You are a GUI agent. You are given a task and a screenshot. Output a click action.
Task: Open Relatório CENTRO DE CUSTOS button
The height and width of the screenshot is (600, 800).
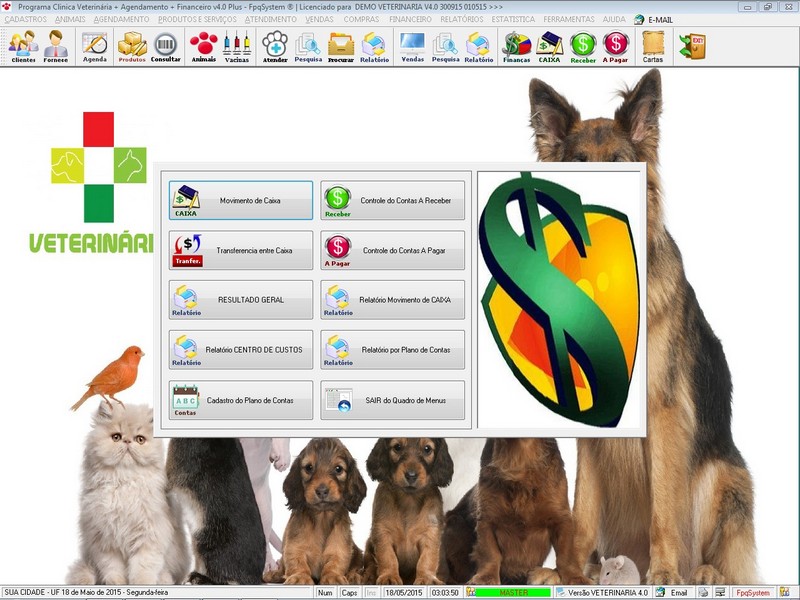(x=241, y=349)
